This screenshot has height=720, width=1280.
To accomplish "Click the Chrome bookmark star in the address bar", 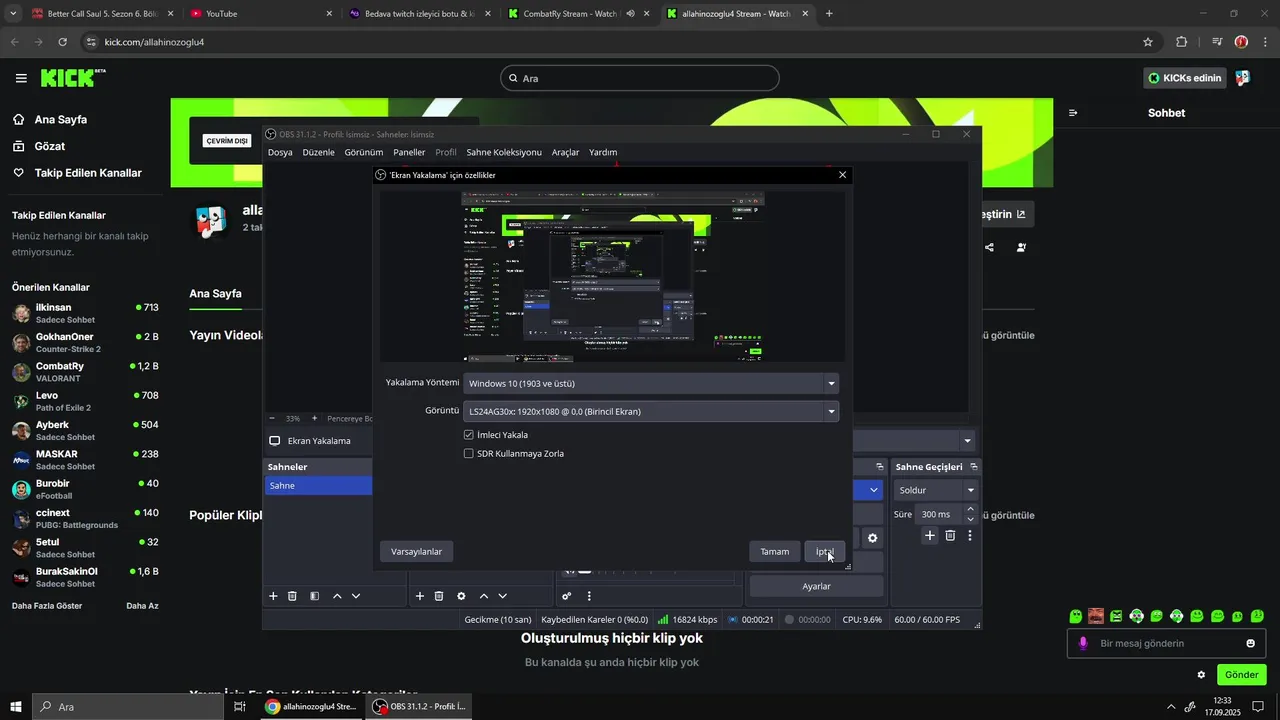I will coord(1148,42).
